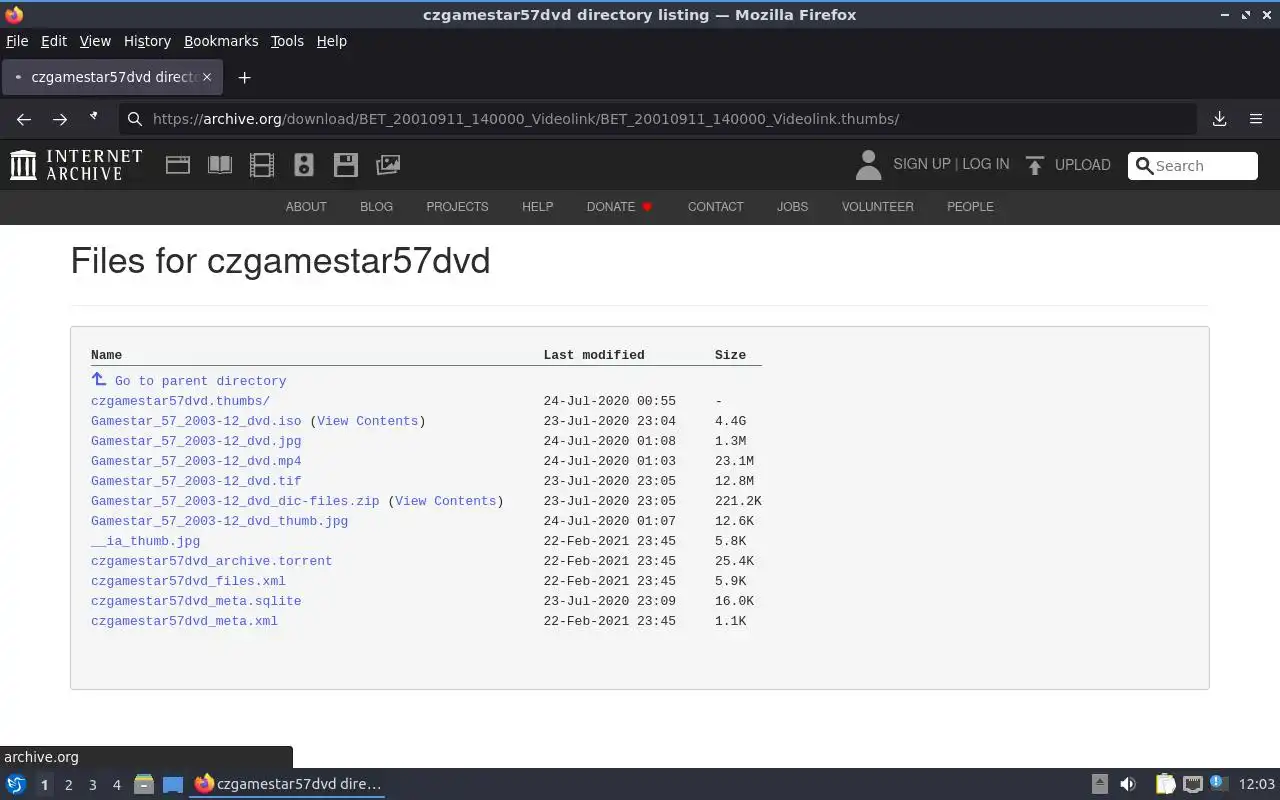View Contents of the dic-files.zip
Image resolution: width=1280 pixels, height=800 pixels.
coord(445,501)
